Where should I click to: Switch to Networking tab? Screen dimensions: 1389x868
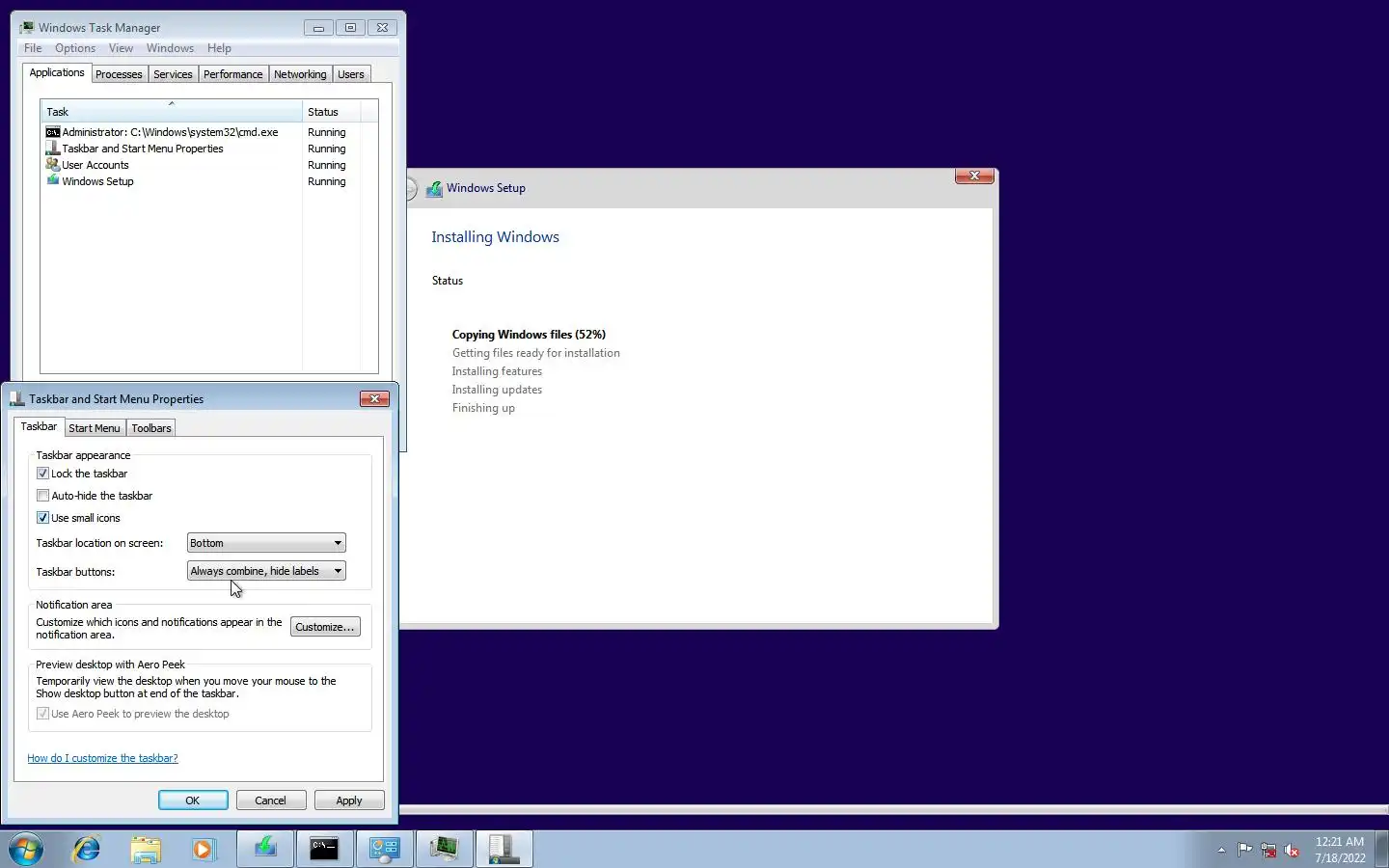tap(300, 74)
